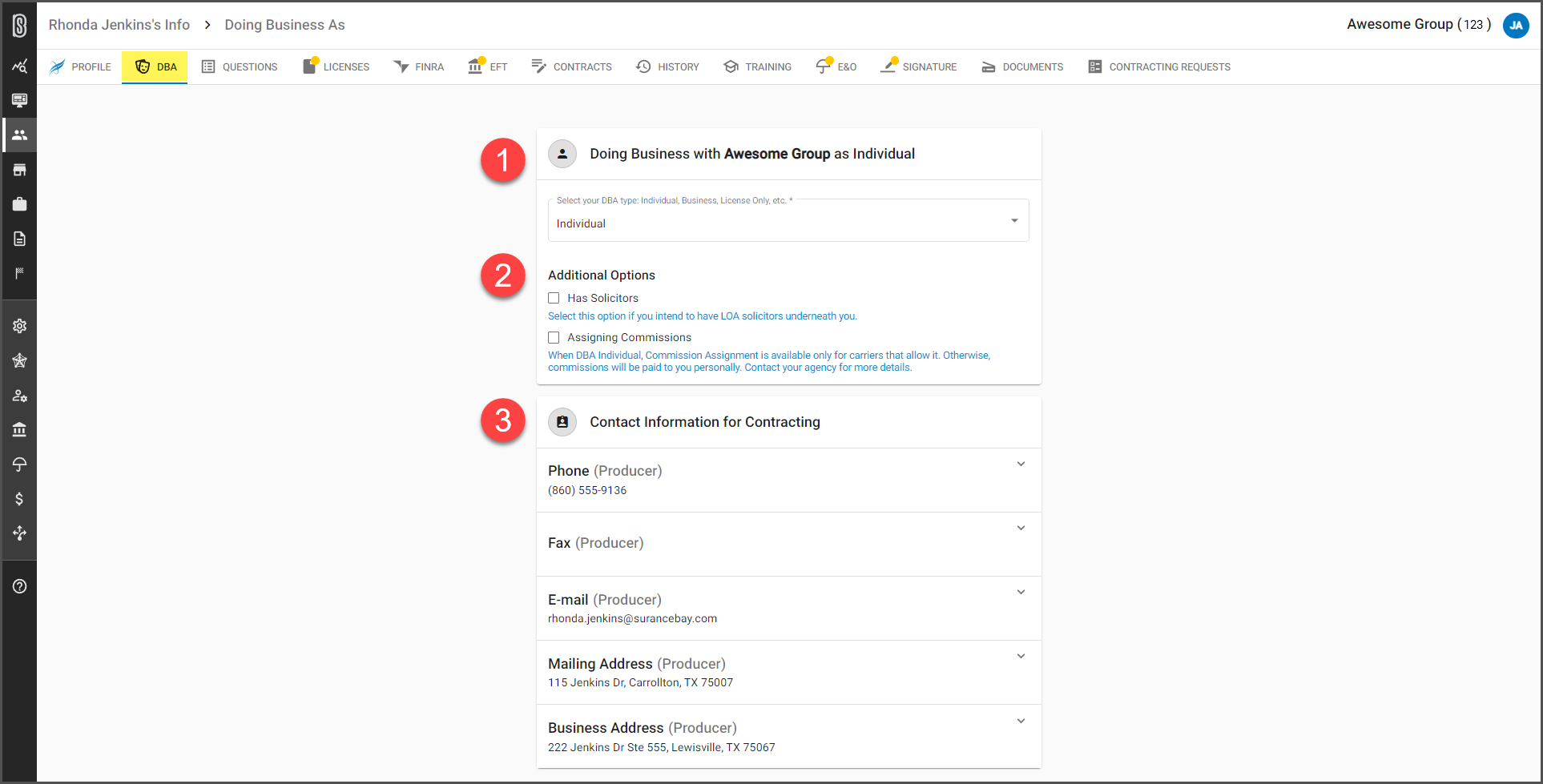The image size is (1543, 784).
Task: Click the contact card icon beside Contact Information
Action: [562, 422]
